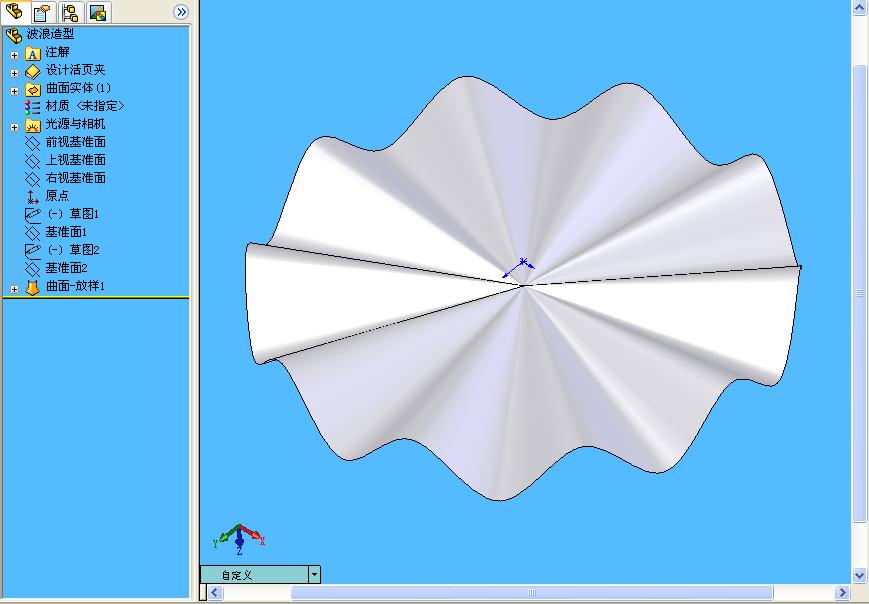Select the 设计活页夹 label

75,70
